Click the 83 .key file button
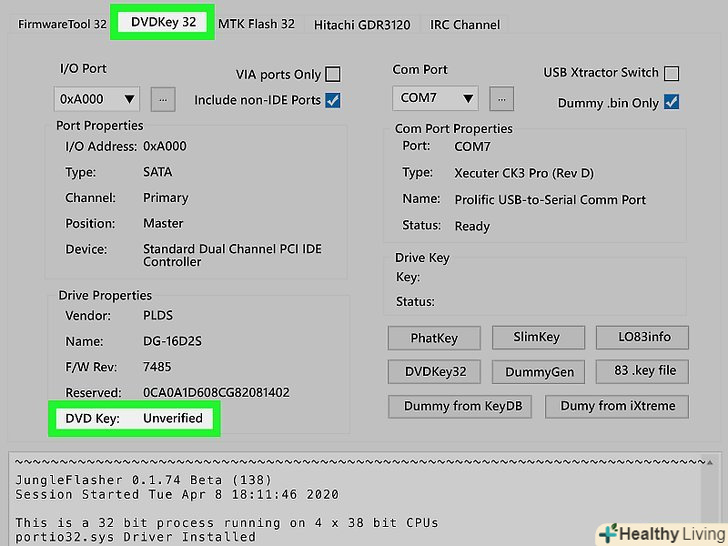The height and width of the screenshot is (546, 728). (x=642, y=371)
